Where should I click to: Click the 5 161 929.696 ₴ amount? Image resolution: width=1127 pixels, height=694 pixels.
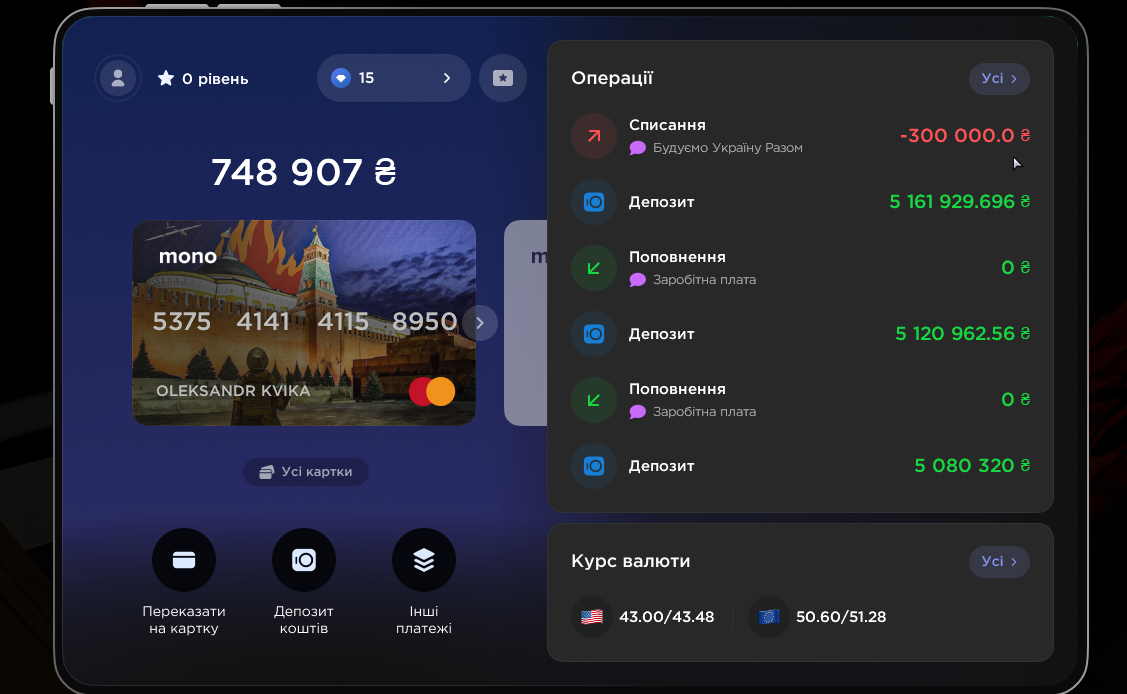960,201
